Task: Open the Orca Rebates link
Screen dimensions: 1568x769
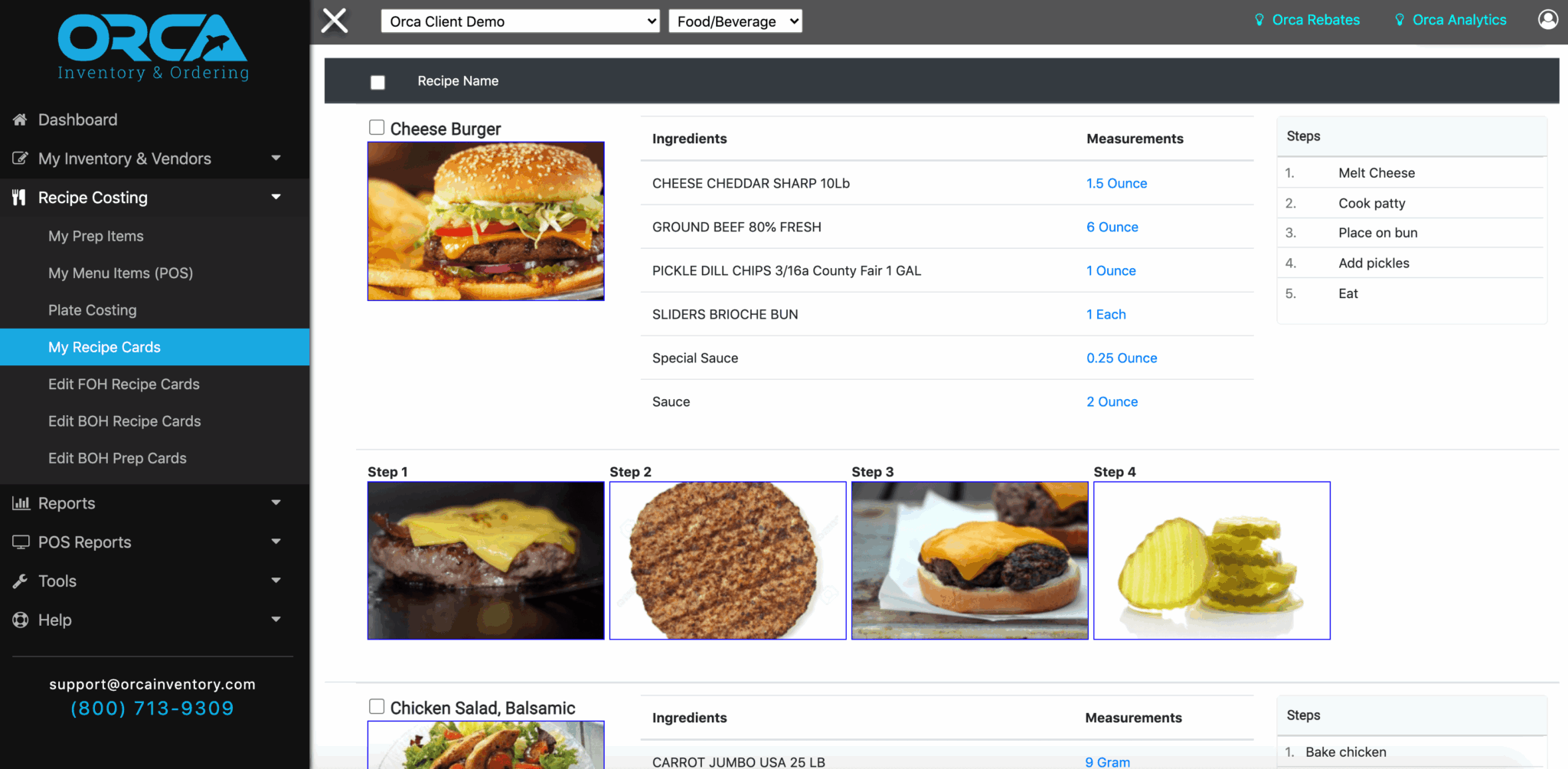Action: [x=1315, y=20]
